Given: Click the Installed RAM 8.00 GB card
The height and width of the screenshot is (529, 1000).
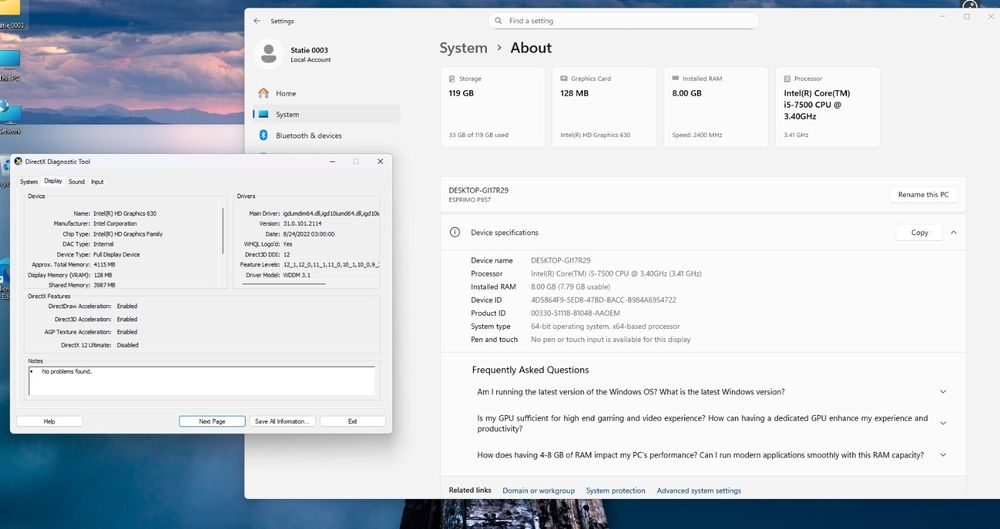Looking at the screenshot, I should pos(716,107).
